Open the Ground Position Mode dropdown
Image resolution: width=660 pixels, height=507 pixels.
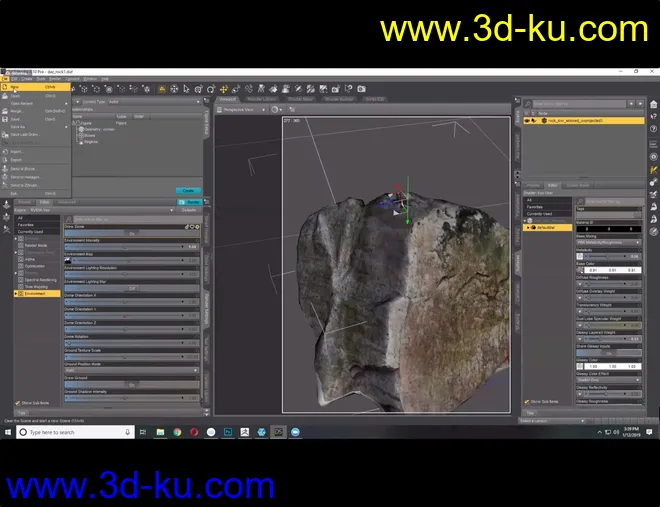[x=132, y=370]
